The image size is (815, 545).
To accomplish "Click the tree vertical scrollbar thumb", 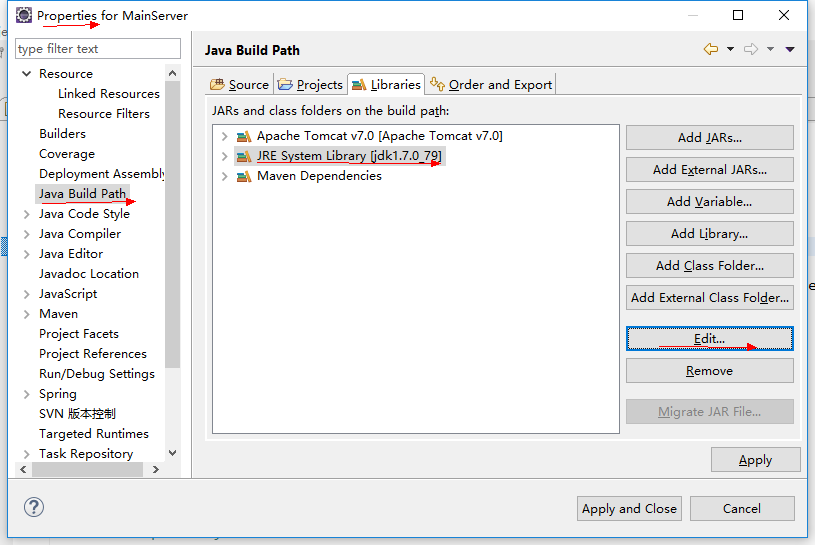I will point(173,224).
